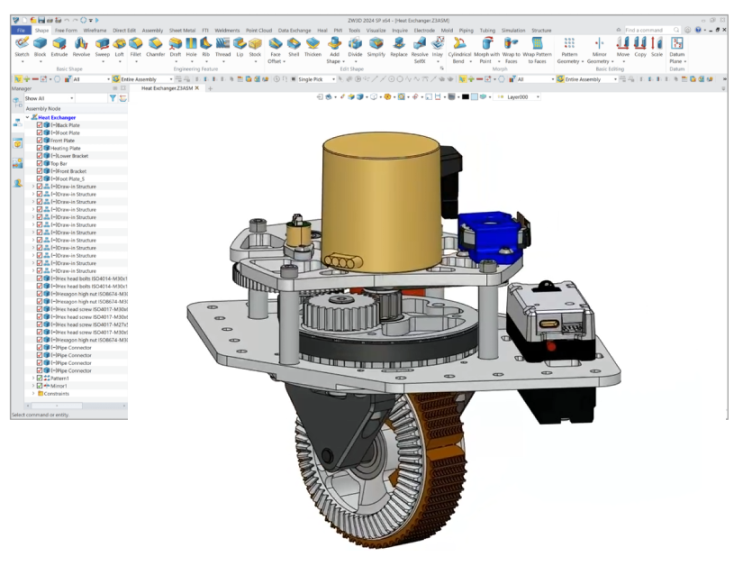Activate the Revolve tool
This screenshot has width=743, height=566.
(x=81, y=47)
